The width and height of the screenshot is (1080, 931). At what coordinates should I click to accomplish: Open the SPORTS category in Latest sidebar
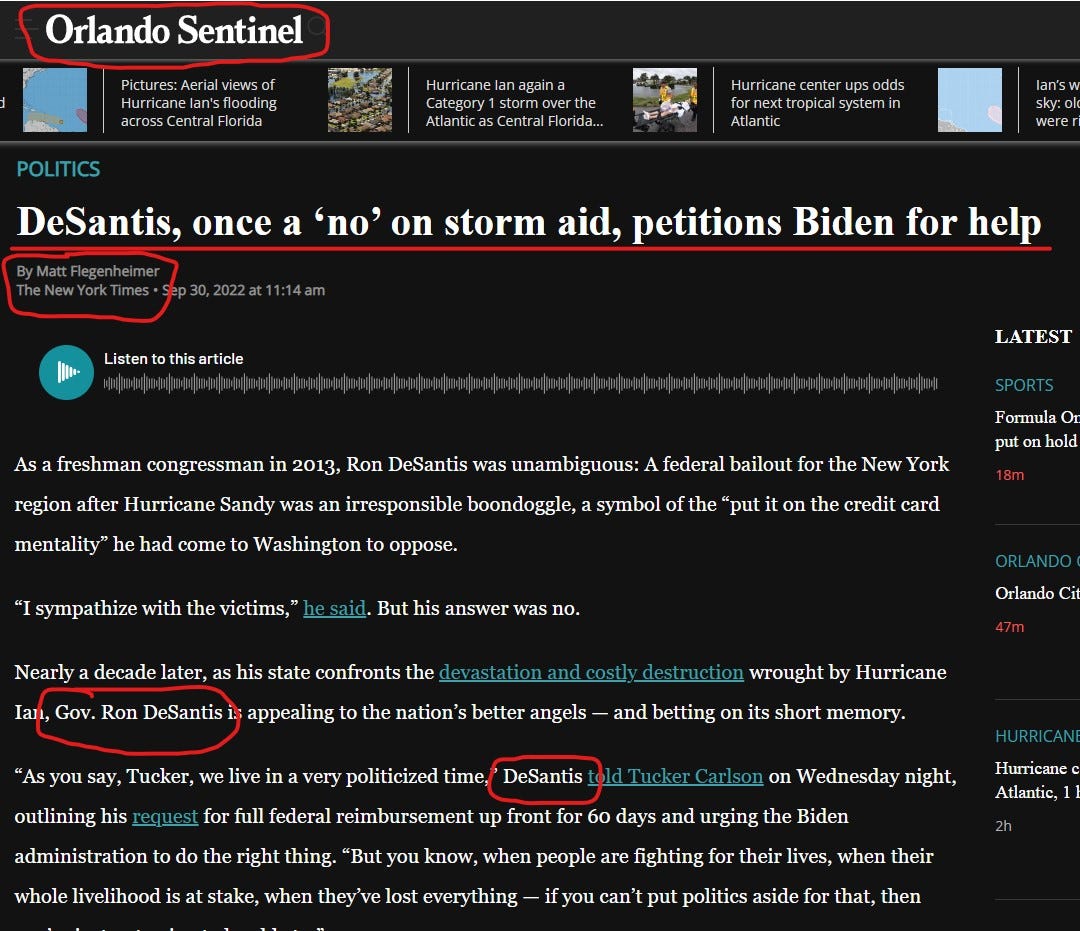tap(1024, 385)
